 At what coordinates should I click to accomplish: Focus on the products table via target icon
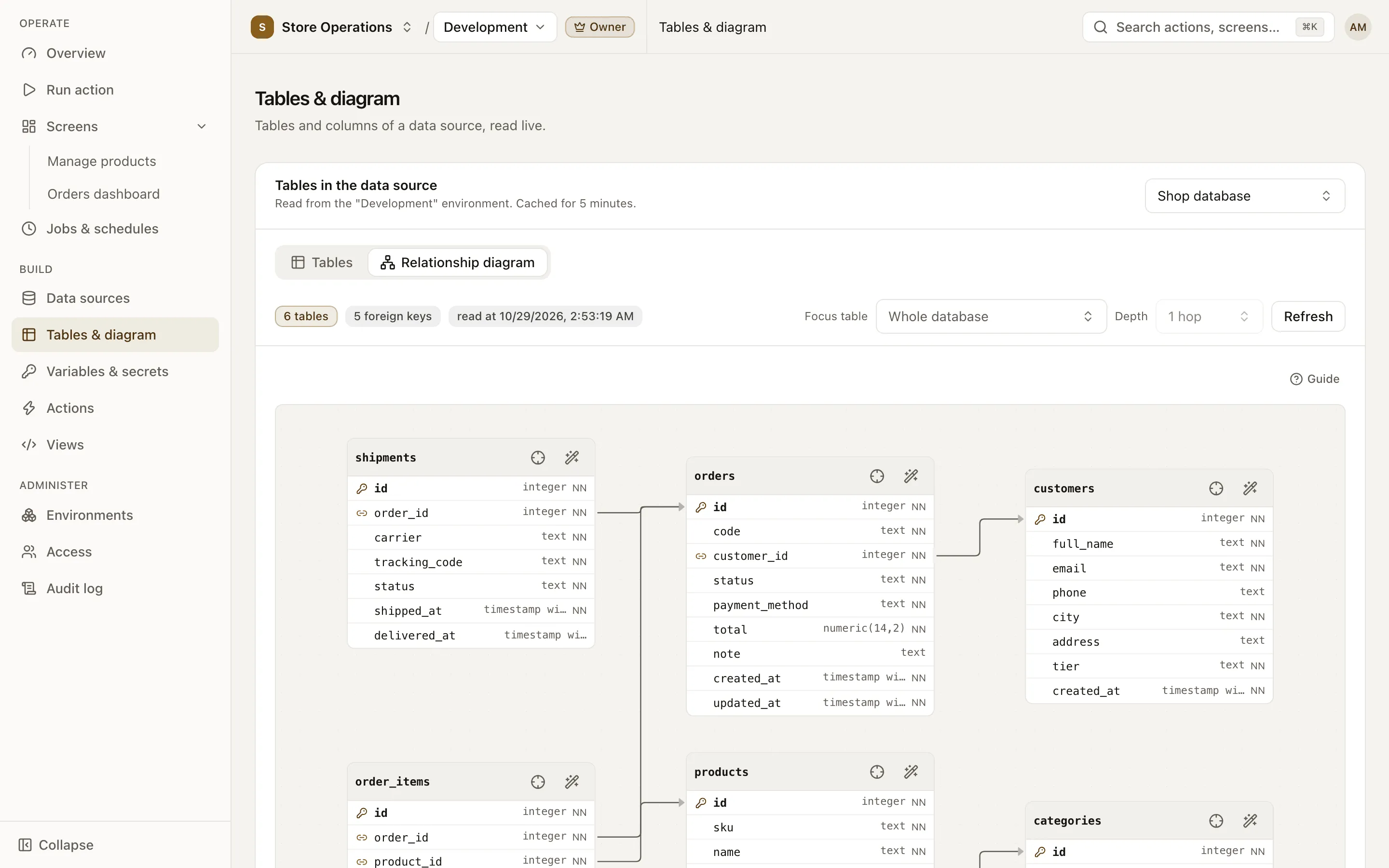coord(876,772)
